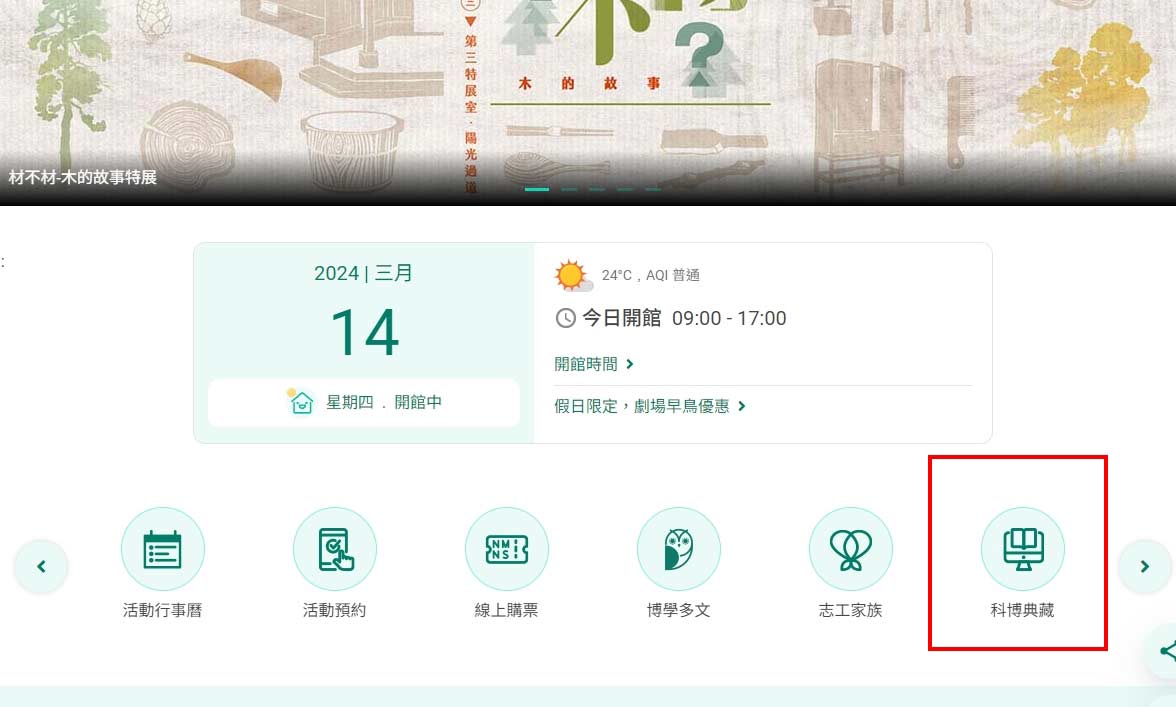Select the third carousel slide indicator

pos(597,189)
